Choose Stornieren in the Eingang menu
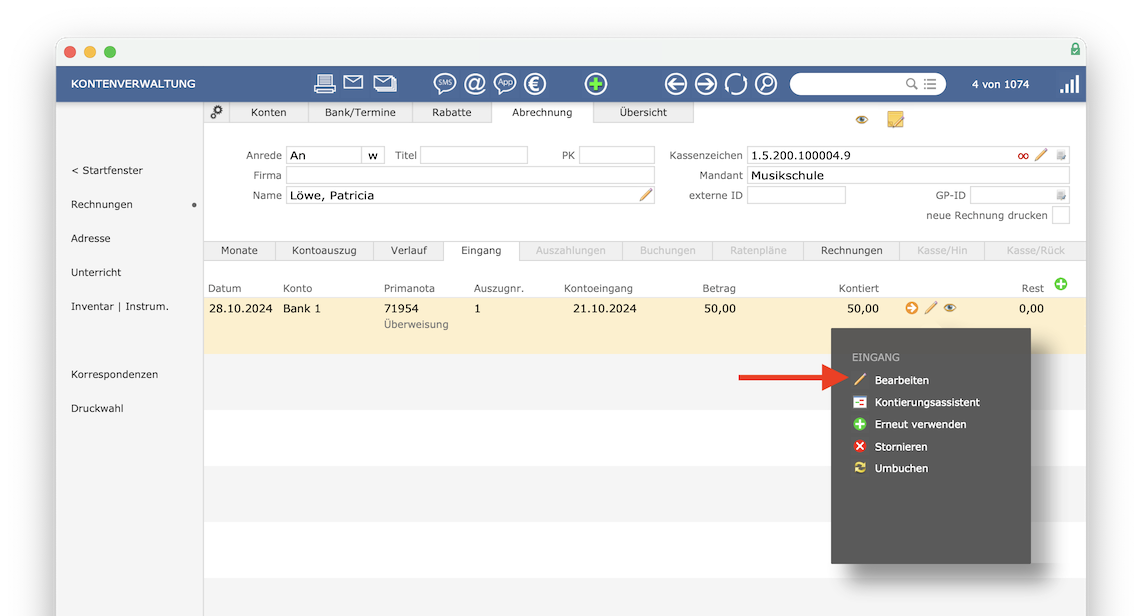The width and height of the screenshot is (1142, 616). pyautogui.click(x=901, y=446)
